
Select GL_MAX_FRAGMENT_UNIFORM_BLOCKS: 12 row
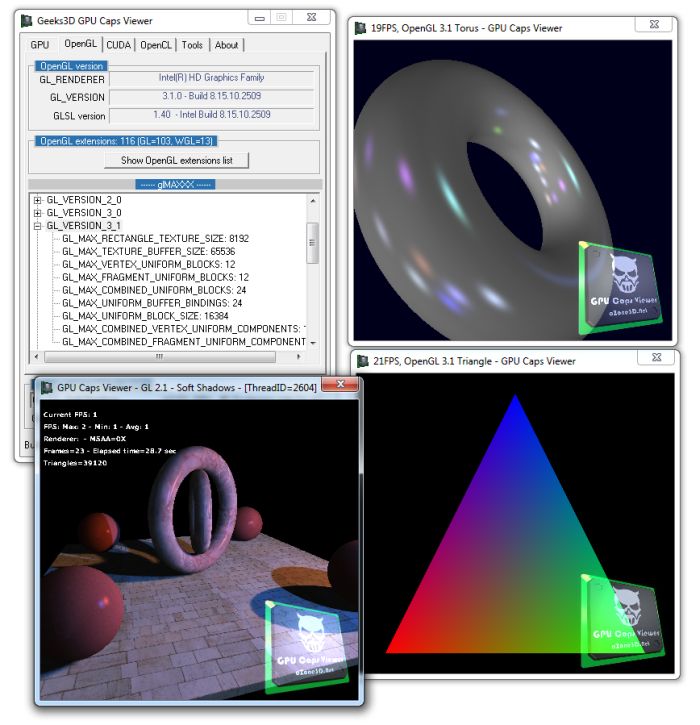click(155, 277)
